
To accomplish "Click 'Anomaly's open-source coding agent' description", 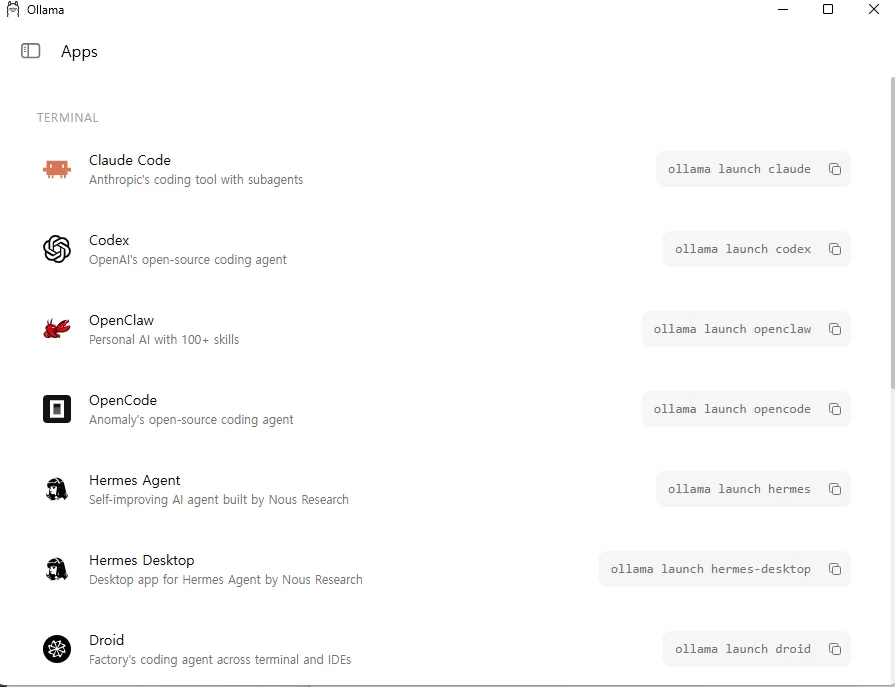I will click(191, 419).
